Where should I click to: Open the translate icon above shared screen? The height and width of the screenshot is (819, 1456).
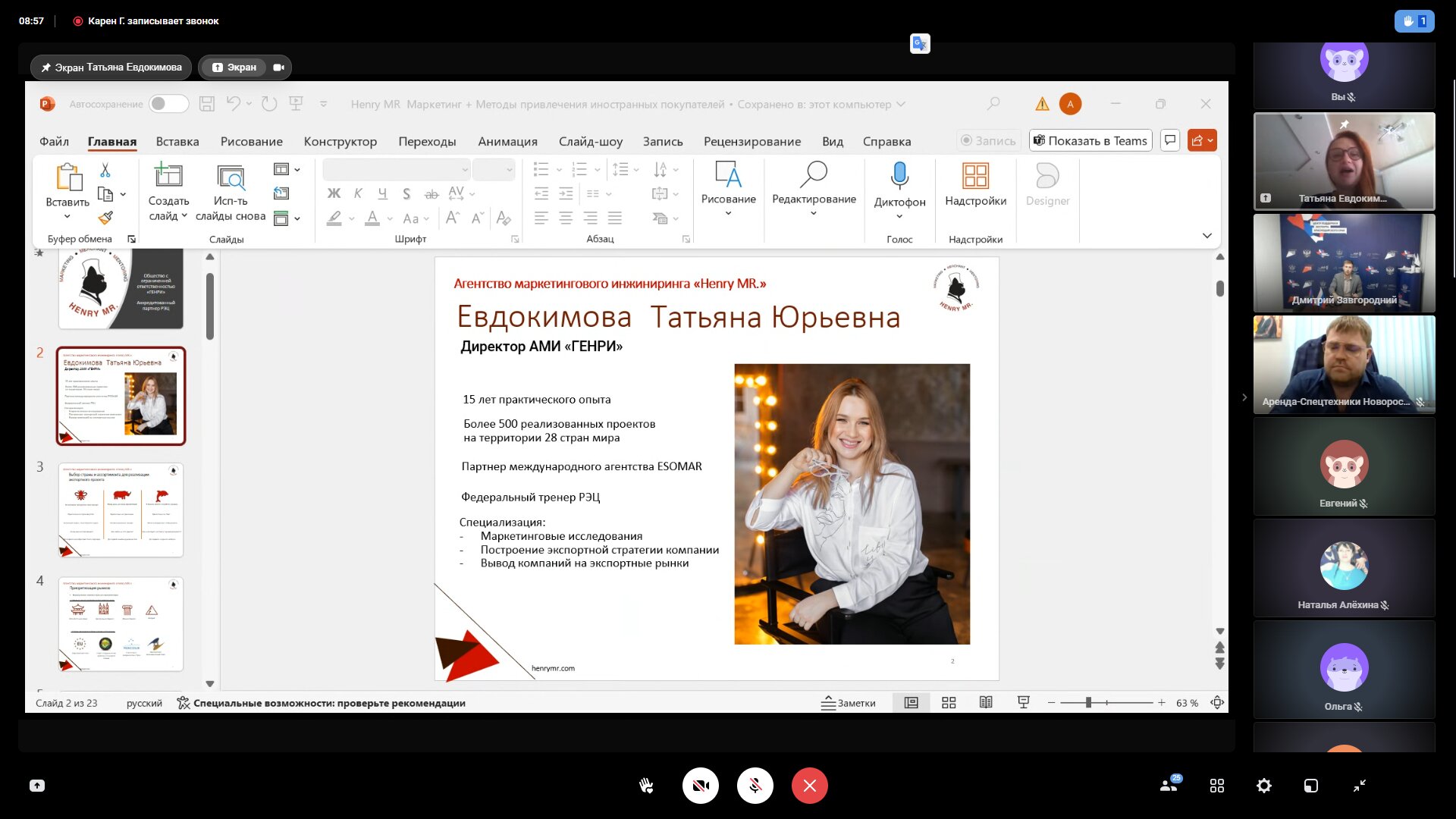(x=920, y=44)
